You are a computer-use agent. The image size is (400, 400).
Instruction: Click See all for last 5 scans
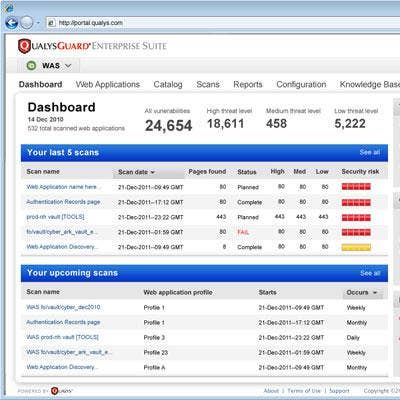click(x=369, y=152)
